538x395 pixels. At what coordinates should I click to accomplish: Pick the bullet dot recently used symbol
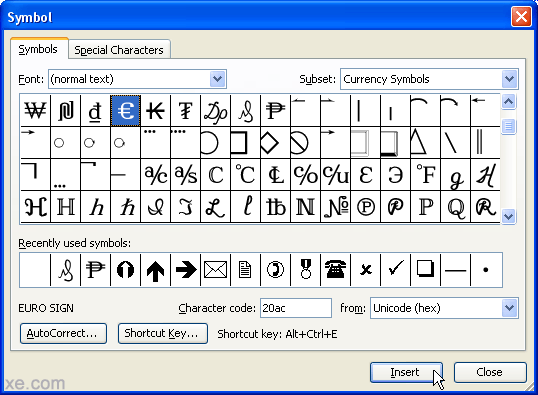(486, 270)
